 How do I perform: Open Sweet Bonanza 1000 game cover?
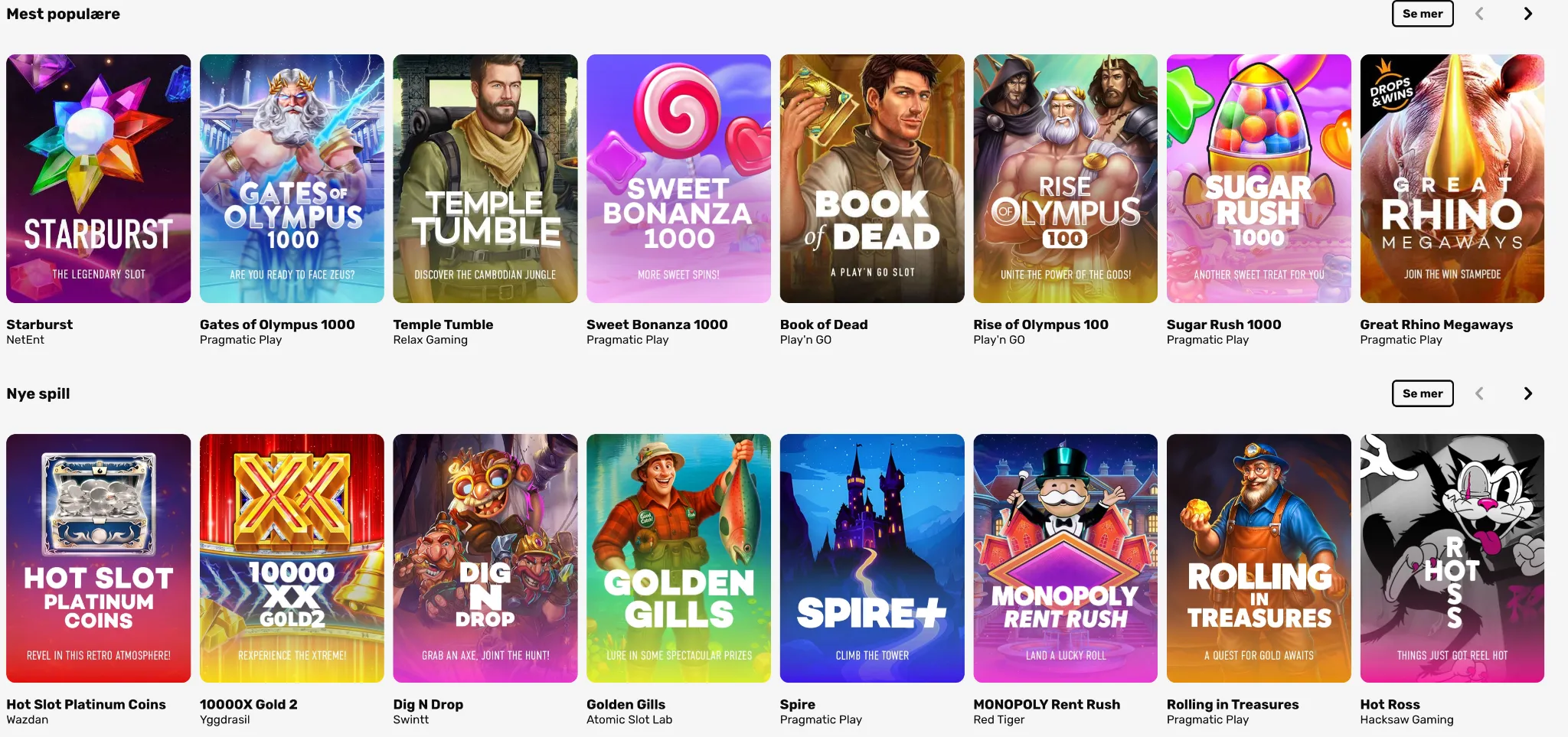[678, 178]
